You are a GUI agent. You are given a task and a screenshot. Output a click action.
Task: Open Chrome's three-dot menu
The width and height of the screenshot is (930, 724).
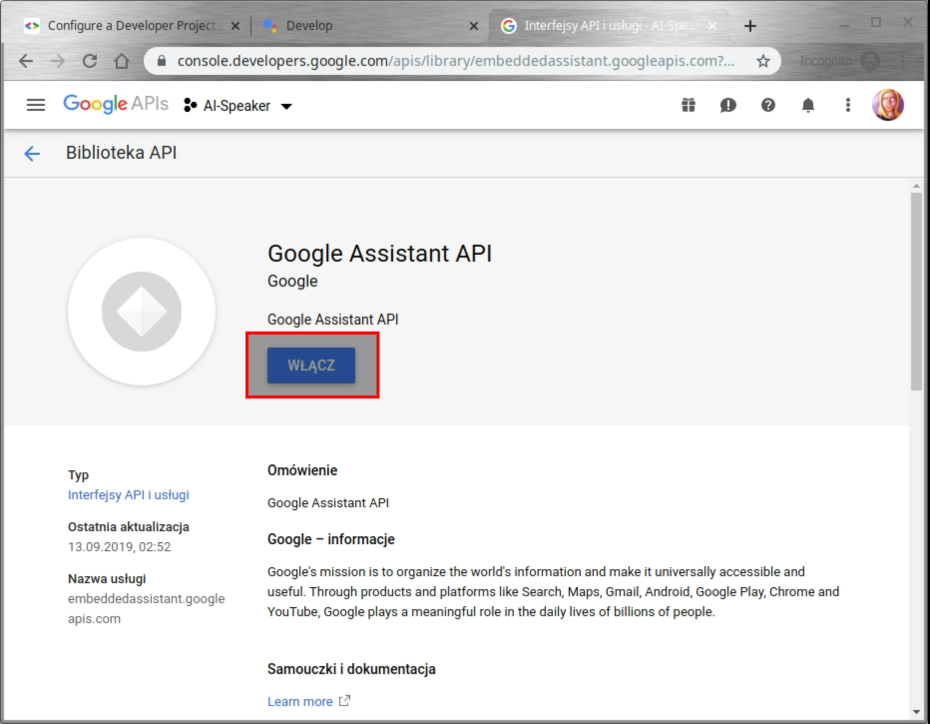point(902,60)
